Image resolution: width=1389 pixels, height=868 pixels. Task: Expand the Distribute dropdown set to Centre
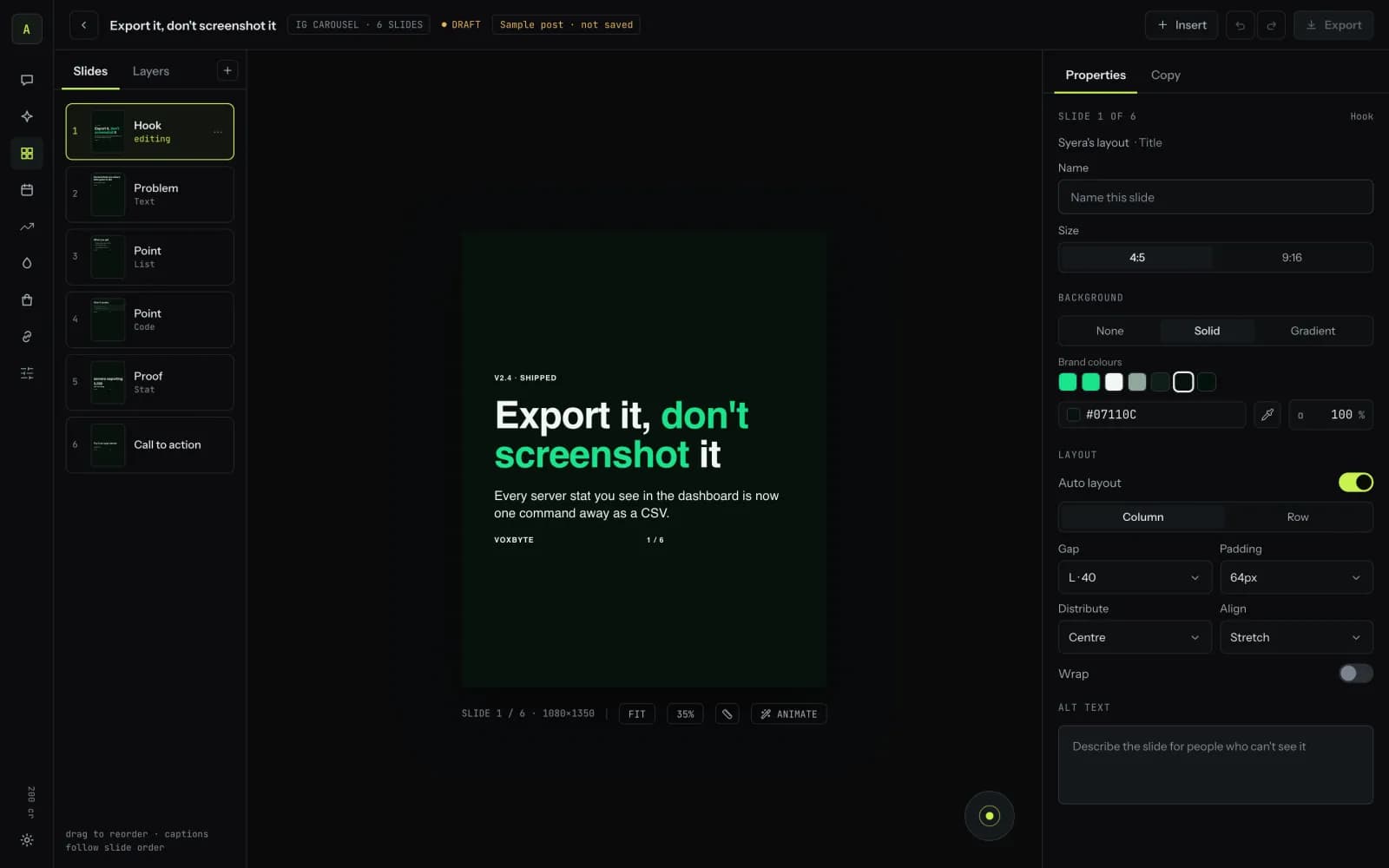pos(1135,638)
